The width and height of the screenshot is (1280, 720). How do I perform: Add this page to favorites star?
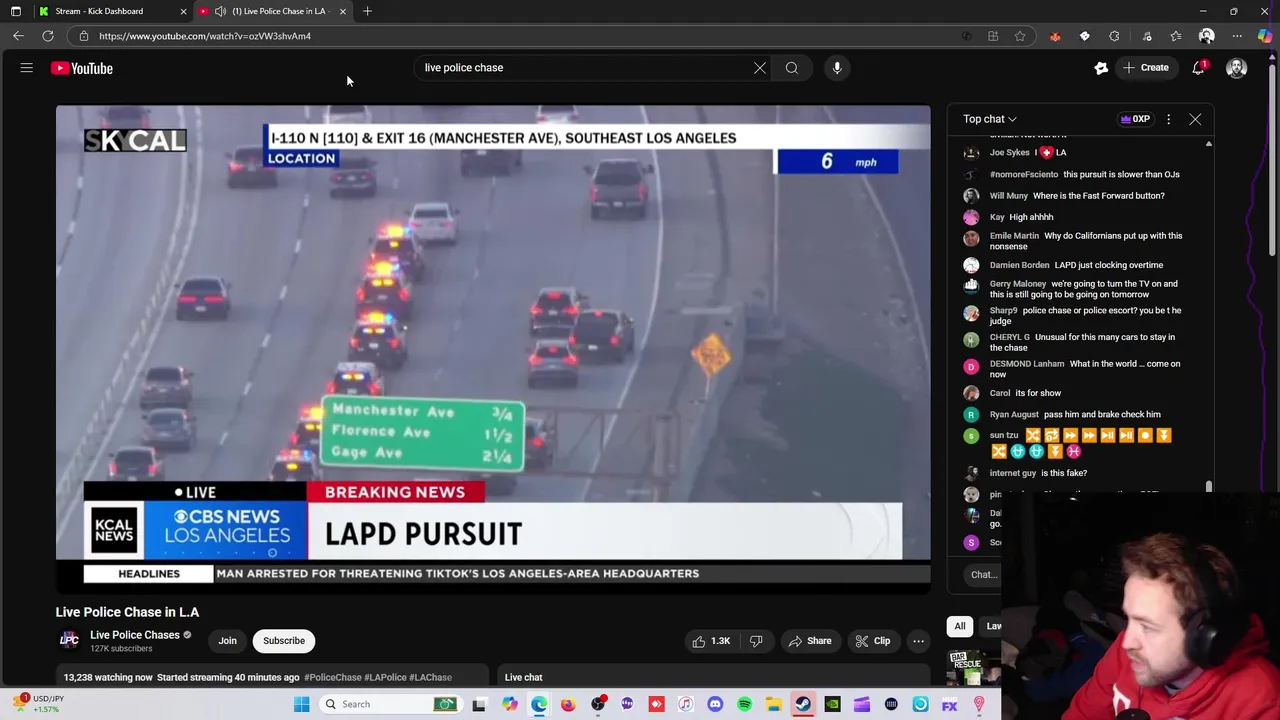[x=1020, y=36]
